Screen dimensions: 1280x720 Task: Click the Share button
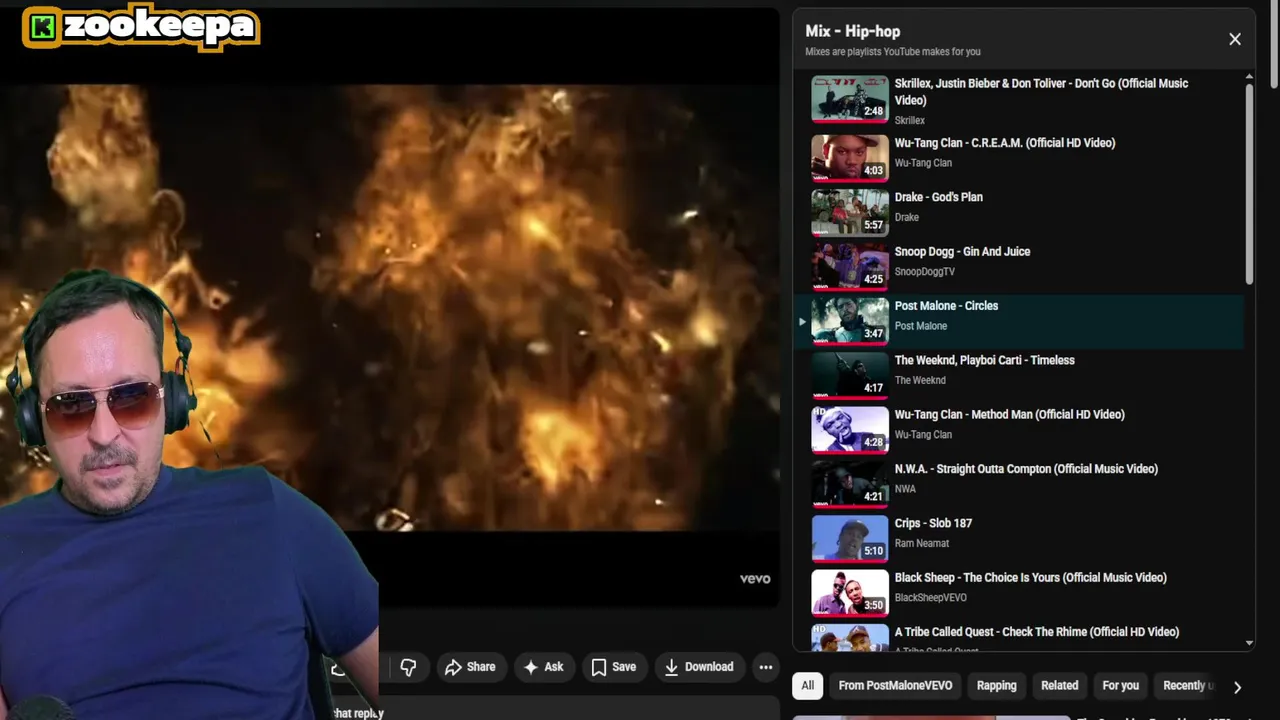click(x=470, y=667)
